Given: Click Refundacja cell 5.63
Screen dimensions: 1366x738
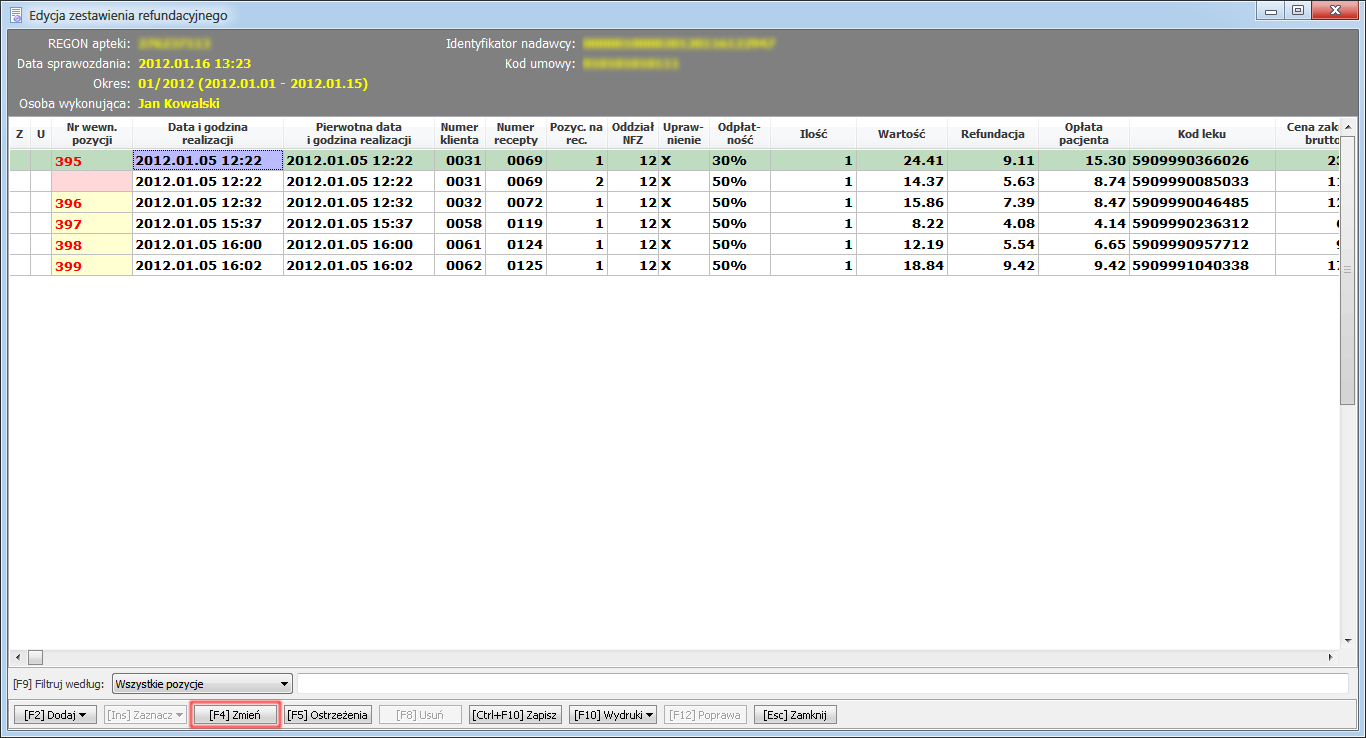Looking at the screenshot, I should pyautogui.click(x=993, y=181).
